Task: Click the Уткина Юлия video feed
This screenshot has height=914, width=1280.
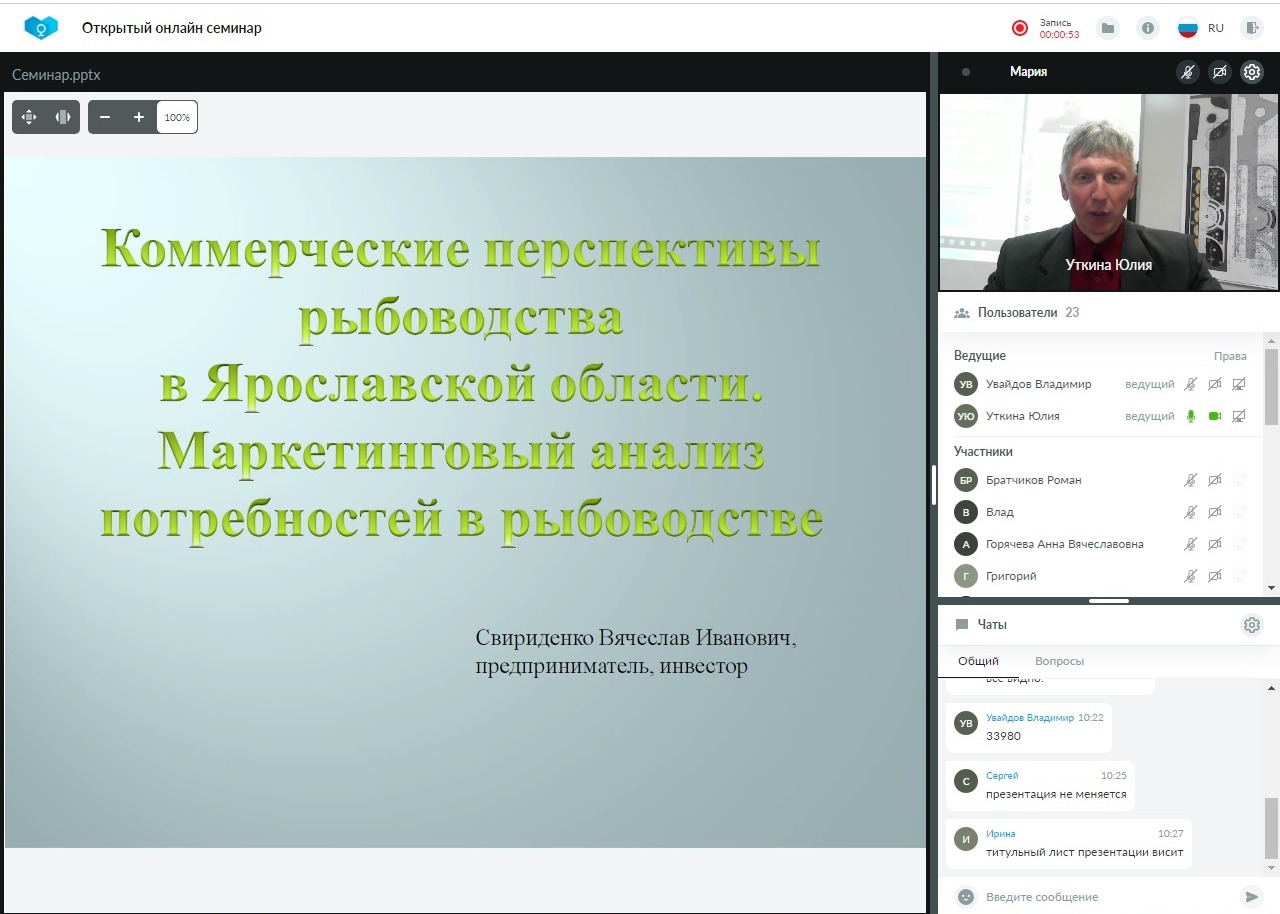Action: 1109,193
